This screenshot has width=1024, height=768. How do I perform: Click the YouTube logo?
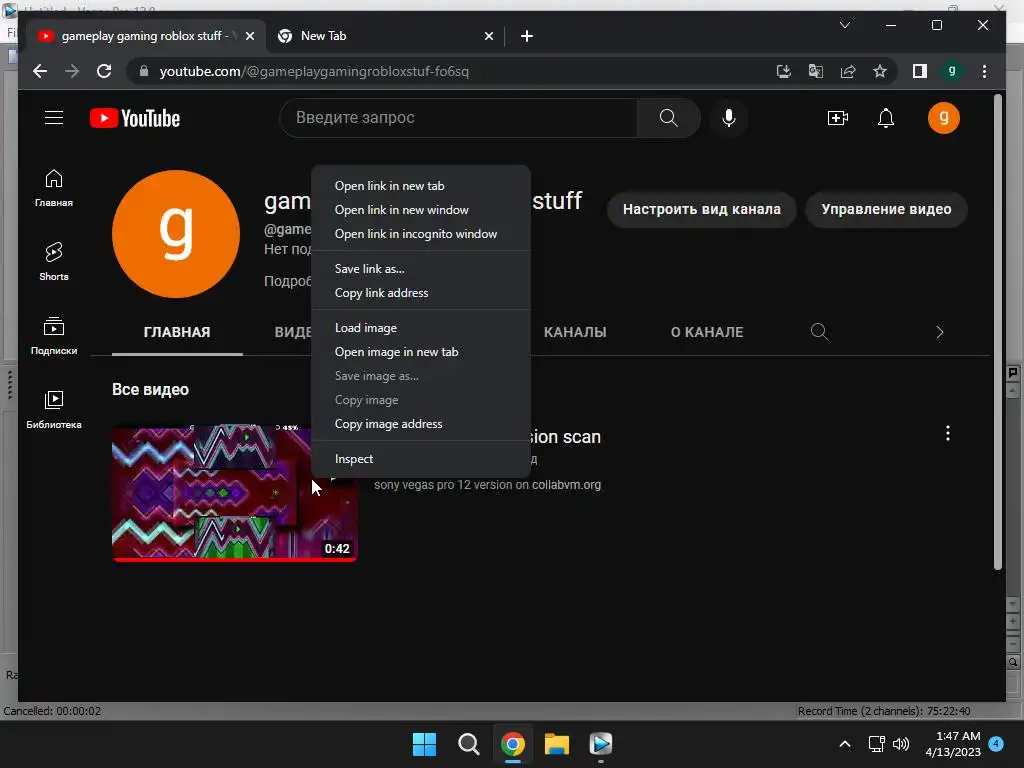click(135, 118)
